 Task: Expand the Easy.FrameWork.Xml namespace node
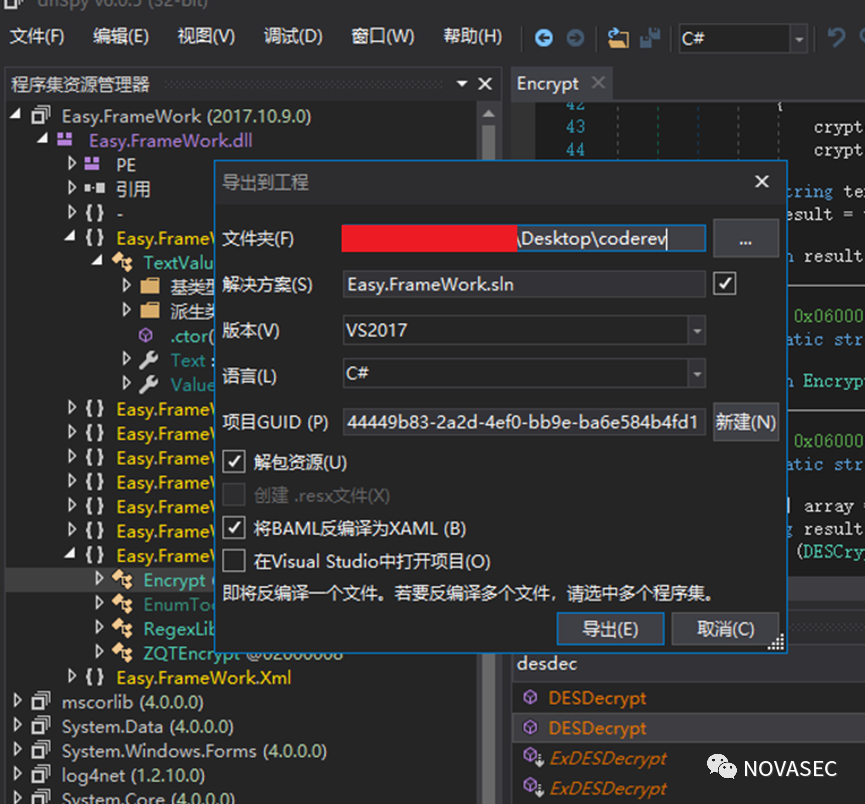[x=72, y=677]
